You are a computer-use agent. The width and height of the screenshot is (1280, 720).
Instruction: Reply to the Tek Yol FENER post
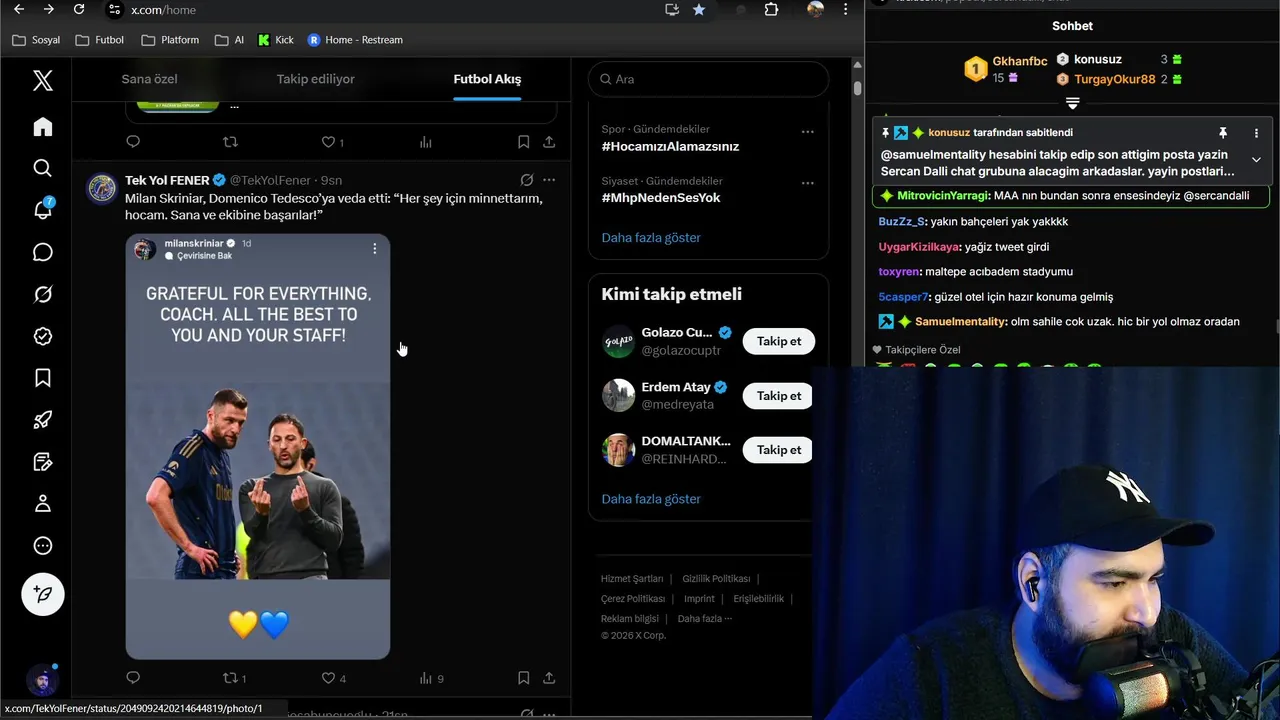tap(133, 678)
